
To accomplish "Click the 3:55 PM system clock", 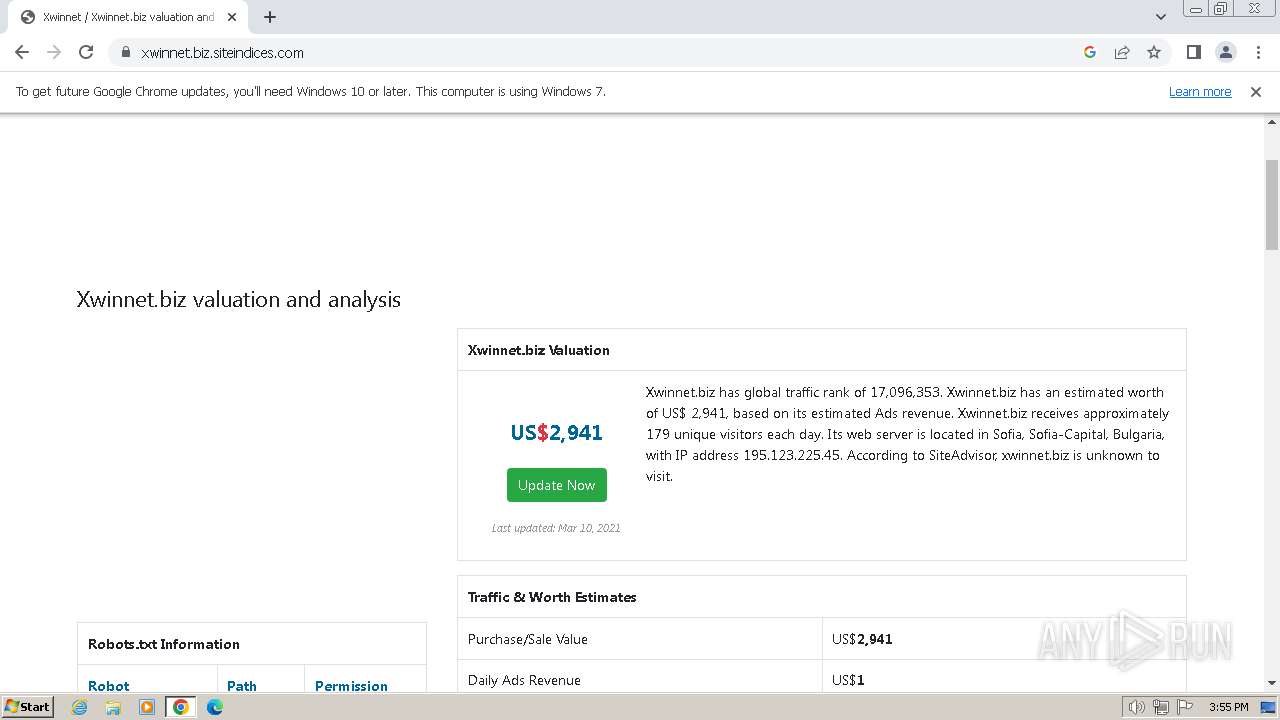I will 1228,707.
